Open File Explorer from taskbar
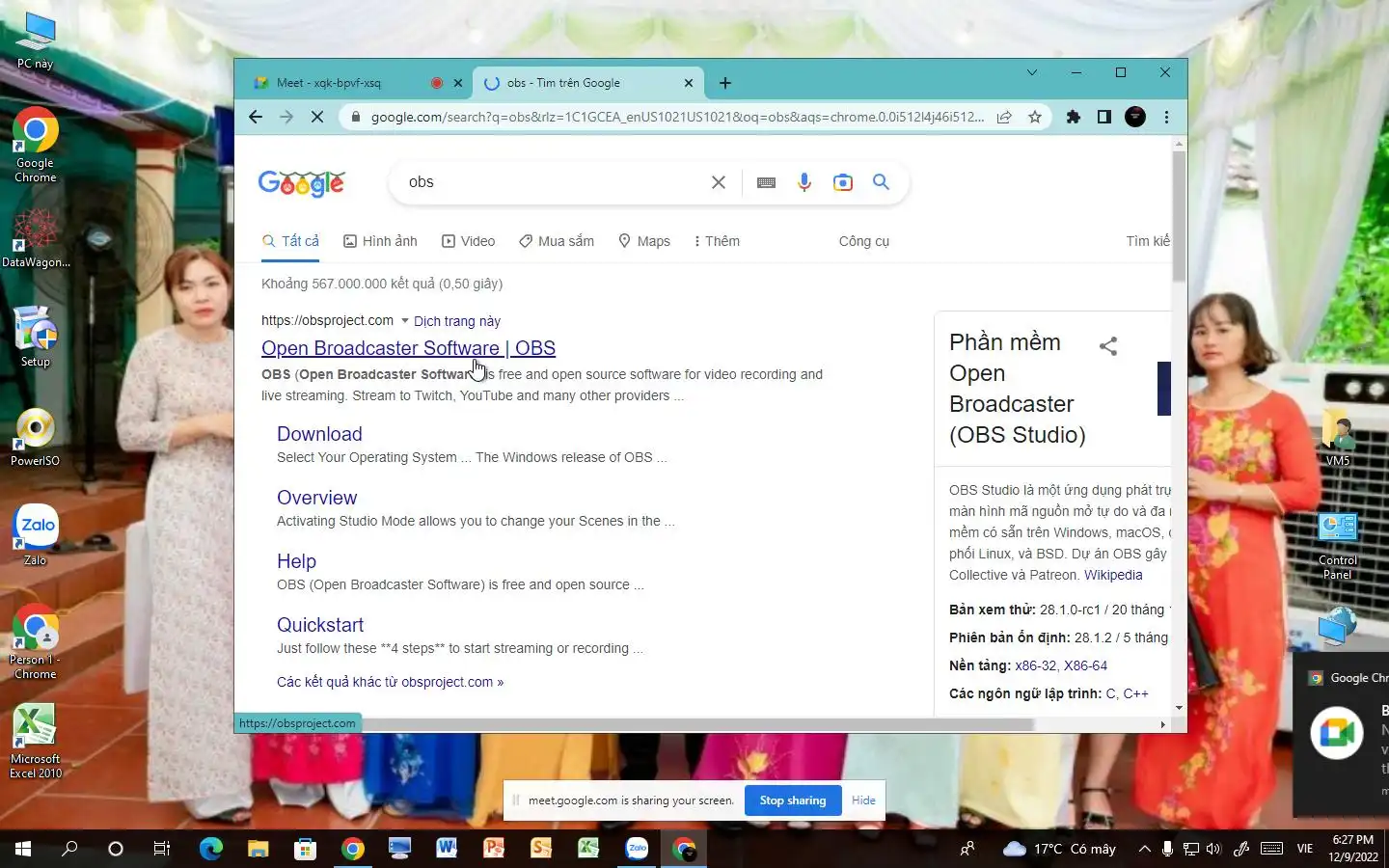1389x868 pixels. (258, 849)
